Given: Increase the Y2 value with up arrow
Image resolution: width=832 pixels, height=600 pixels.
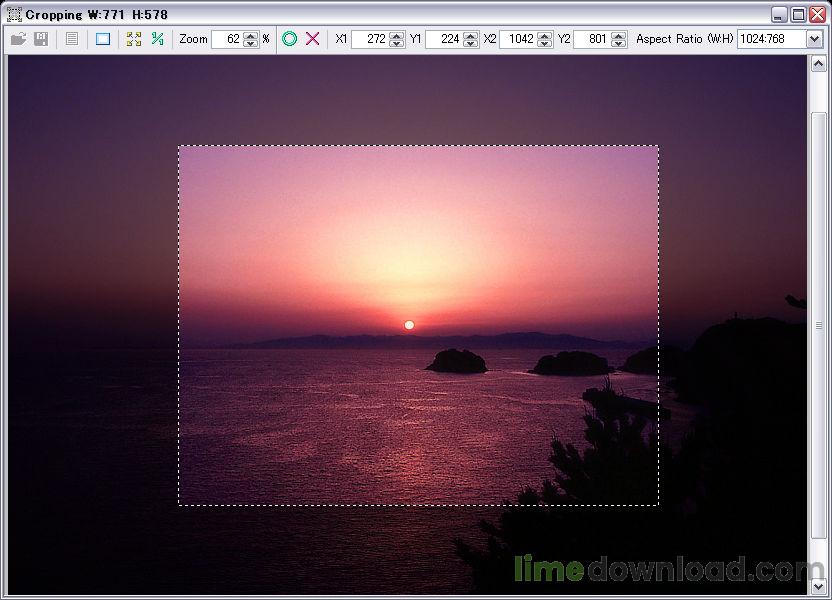Looking at the screenshot, I should [618, 35].
